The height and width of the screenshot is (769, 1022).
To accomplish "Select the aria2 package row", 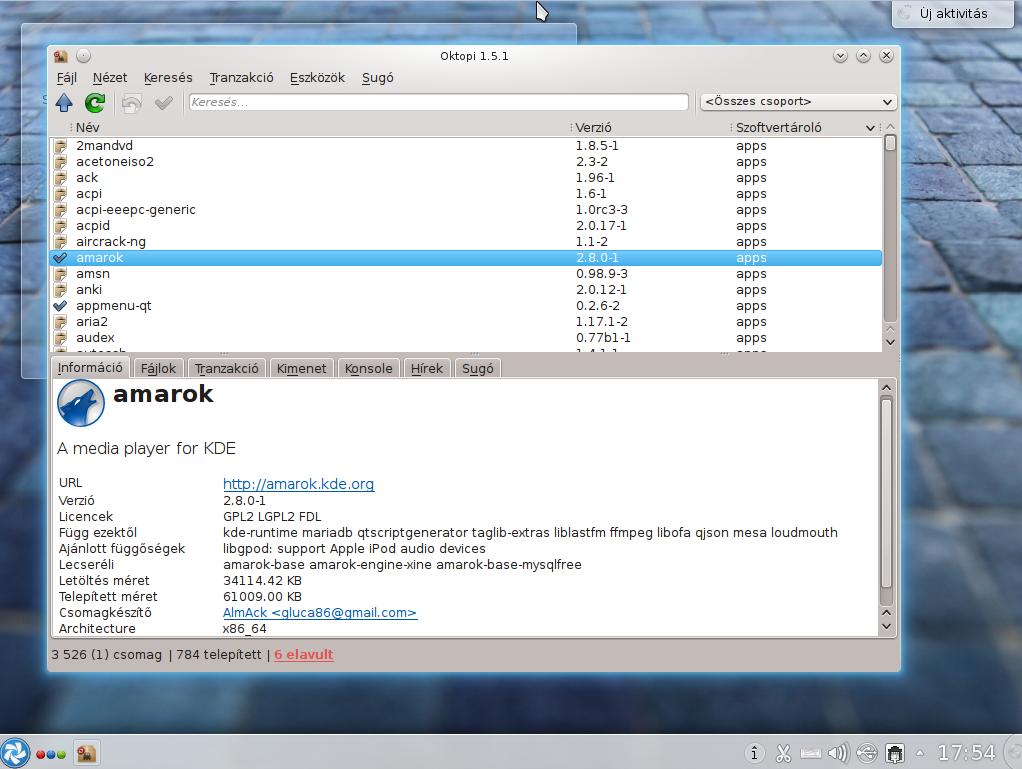I will coord(466,322).
